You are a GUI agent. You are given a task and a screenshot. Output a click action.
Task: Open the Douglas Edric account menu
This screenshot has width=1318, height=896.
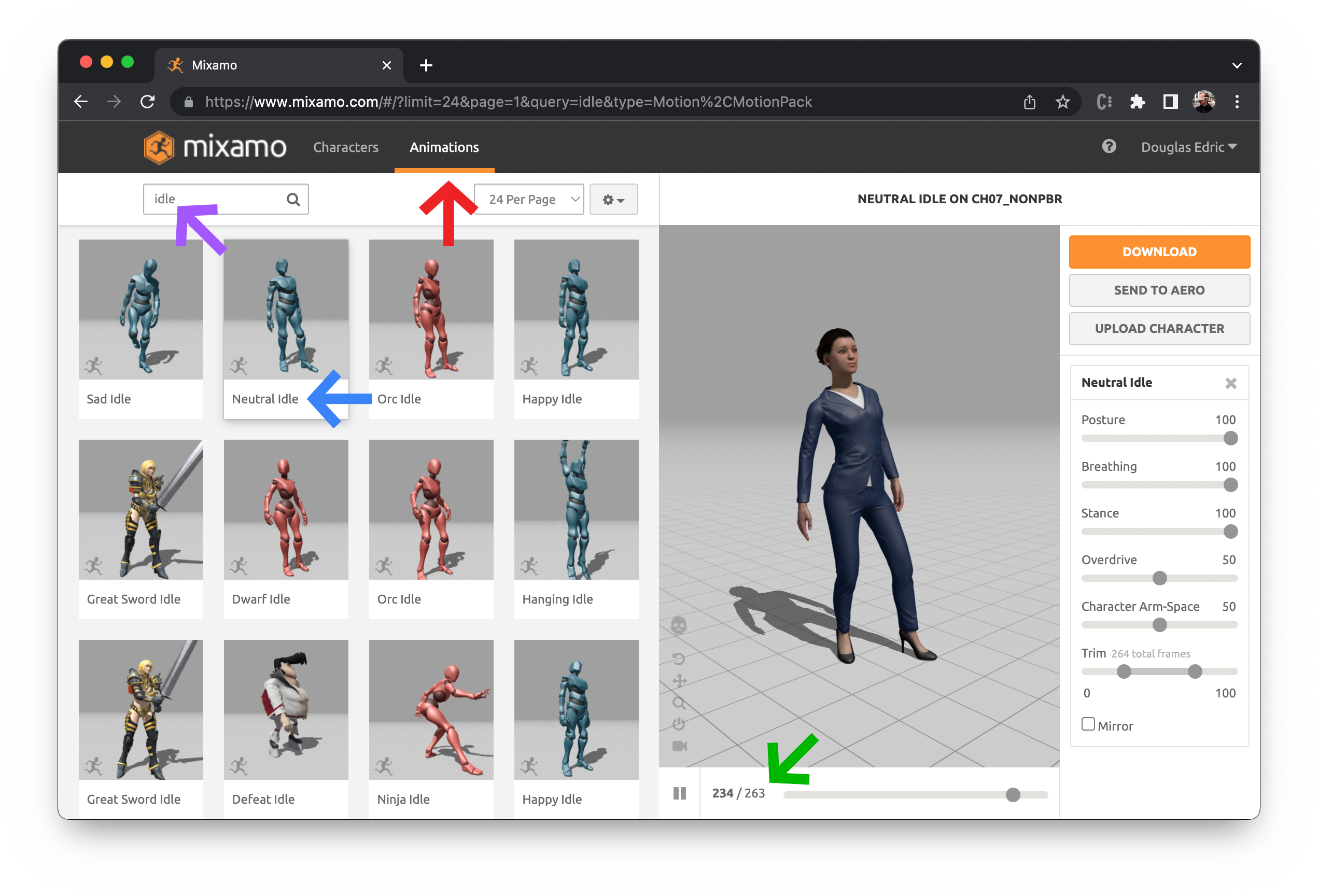[1188, 147]
